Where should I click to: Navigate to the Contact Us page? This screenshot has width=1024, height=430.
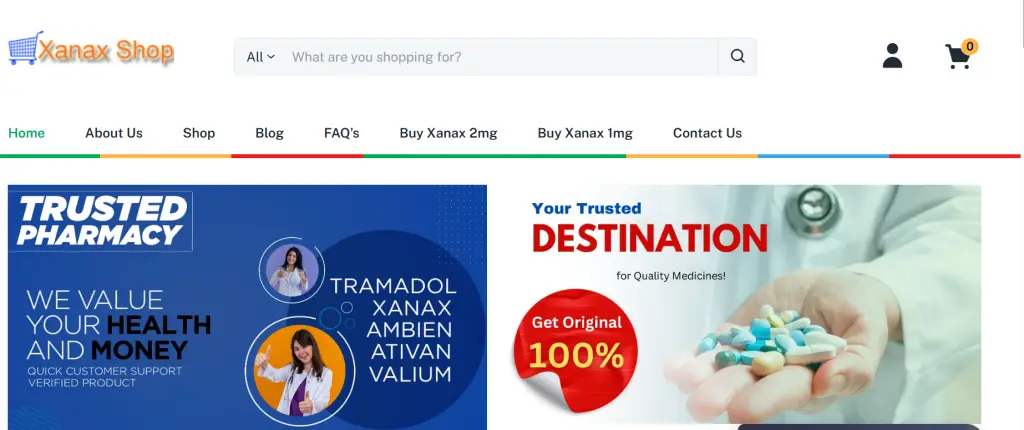707,133
